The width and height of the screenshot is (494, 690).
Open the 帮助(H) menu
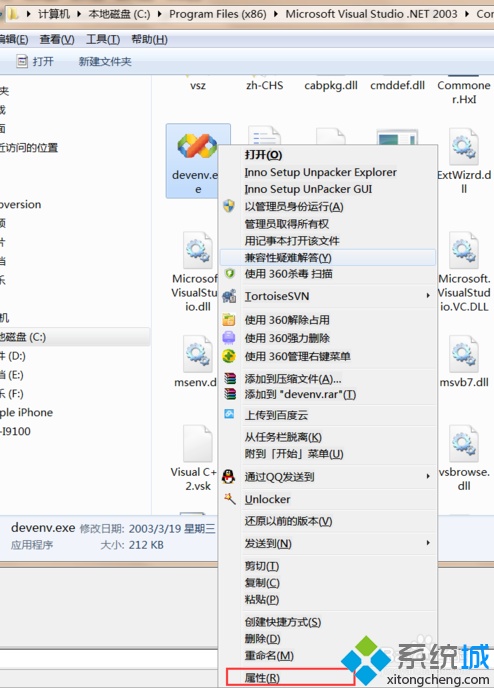point(149,40)
